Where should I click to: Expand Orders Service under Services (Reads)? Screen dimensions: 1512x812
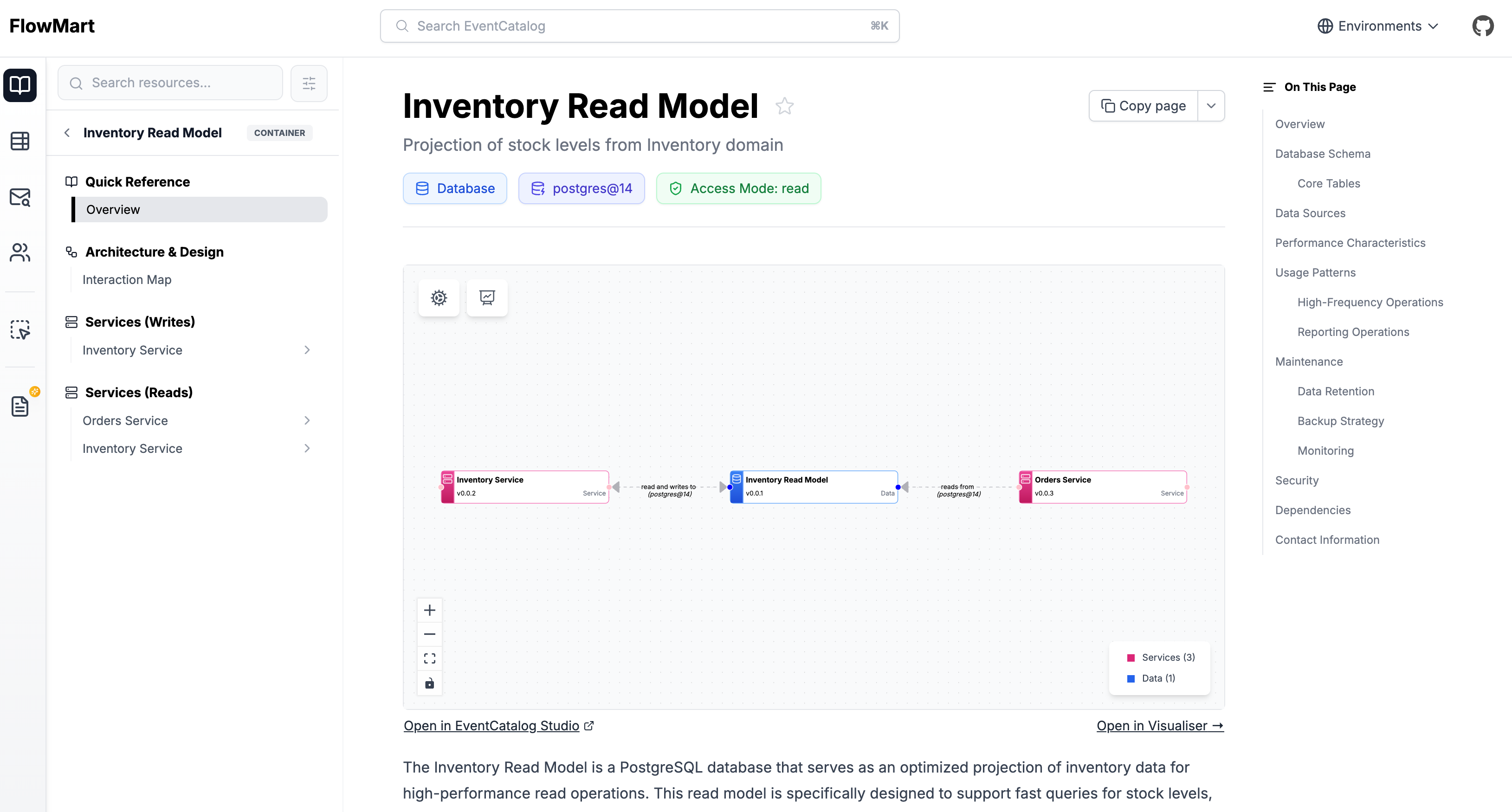[307, 421]
